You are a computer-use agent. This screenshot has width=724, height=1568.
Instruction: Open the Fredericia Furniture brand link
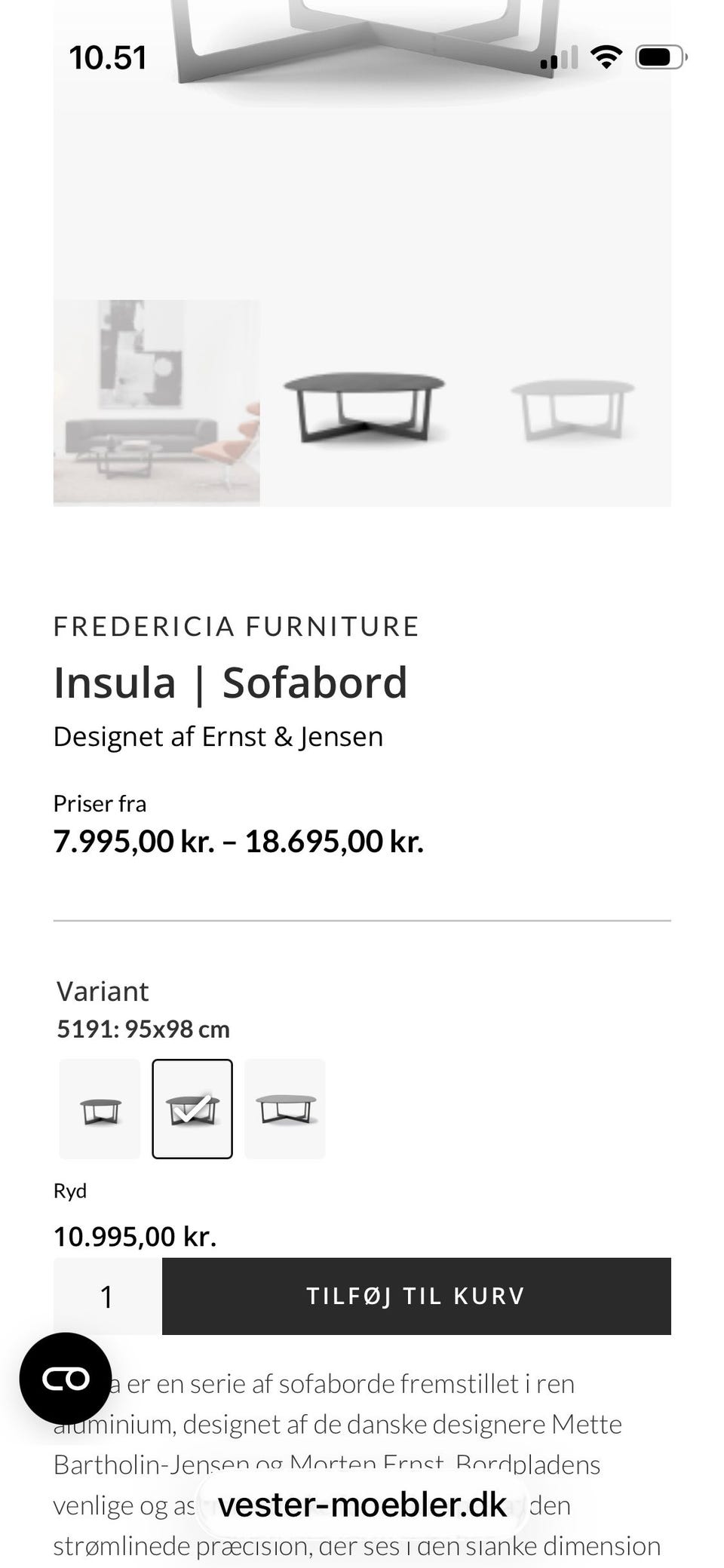(236, 627)
